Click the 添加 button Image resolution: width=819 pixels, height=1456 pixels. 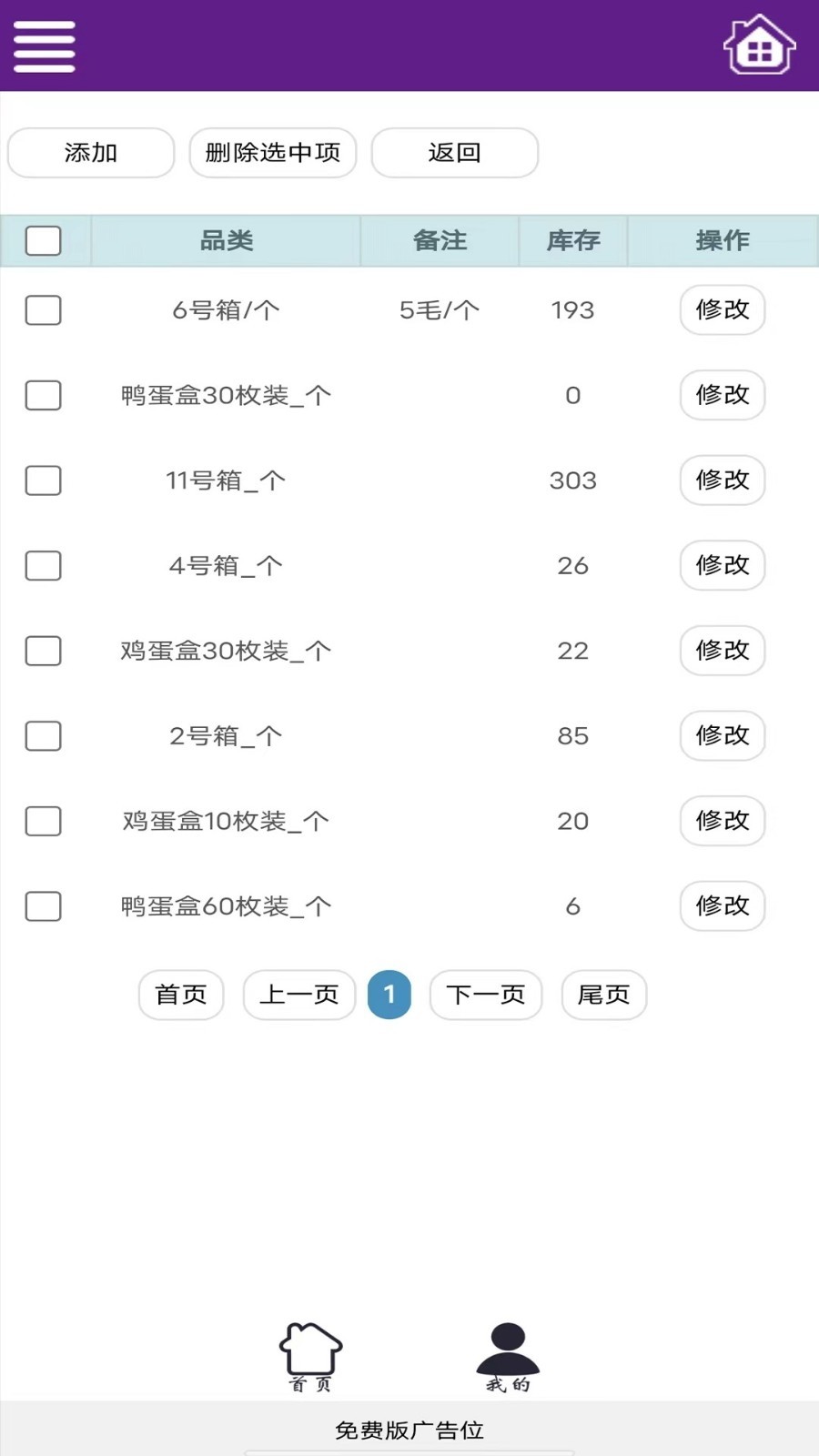pyautogui.click(x=91, y=153)
